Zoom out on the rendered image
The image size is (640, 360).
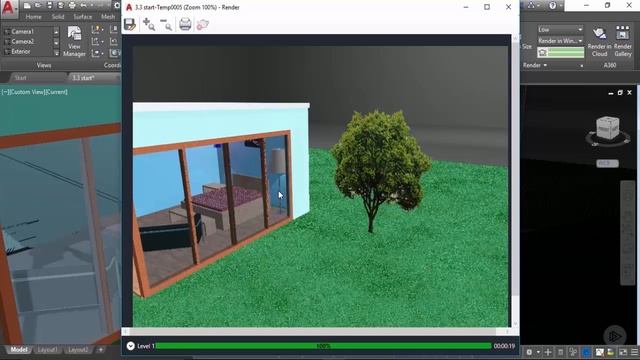click(x=166, y=24)
